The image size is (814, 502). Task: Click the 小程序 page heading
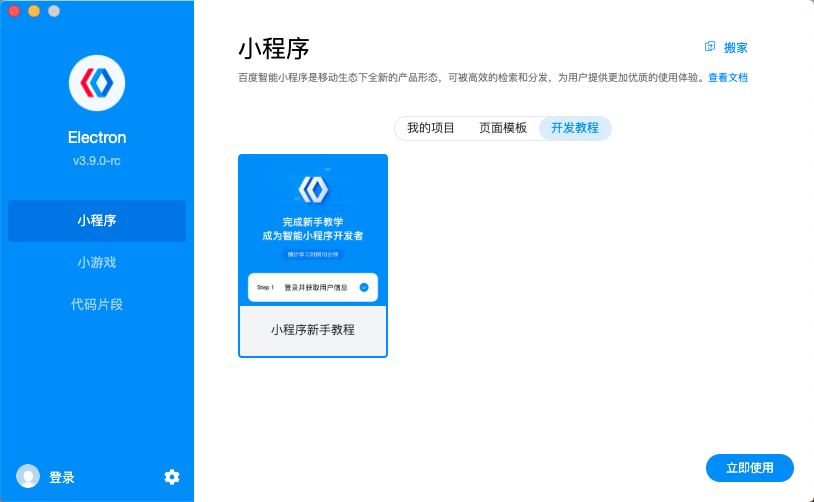pos(274,49)
